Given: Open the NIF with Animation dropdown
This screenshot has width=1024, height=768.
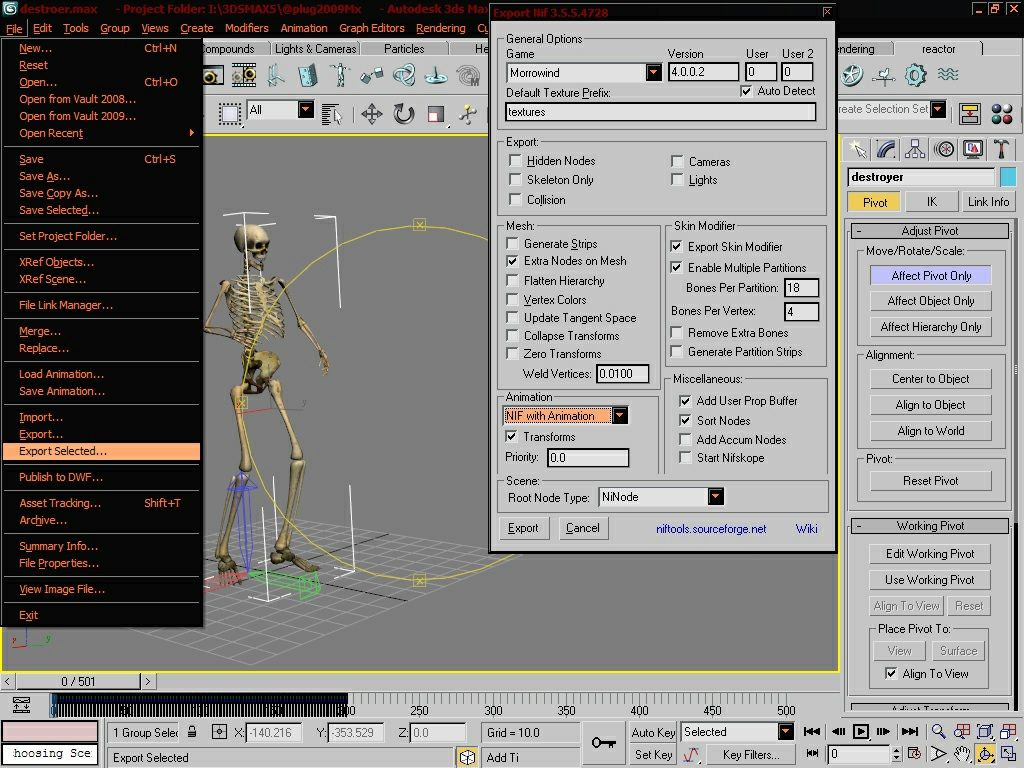Looking at the screenshot, I should [x=620, y=415].
